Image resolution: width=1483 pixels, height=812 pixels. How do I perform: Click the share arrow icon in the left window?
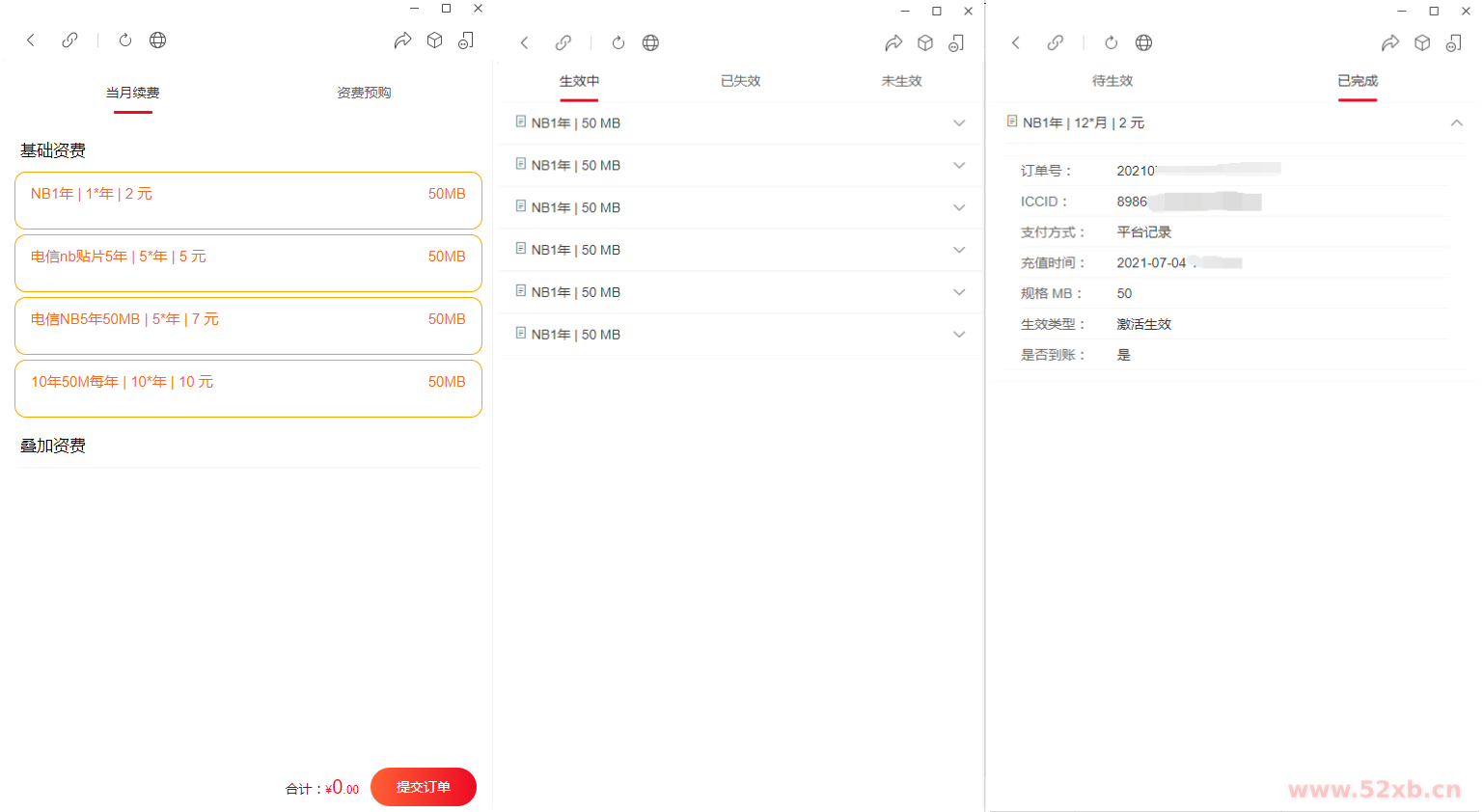[402, 41]
